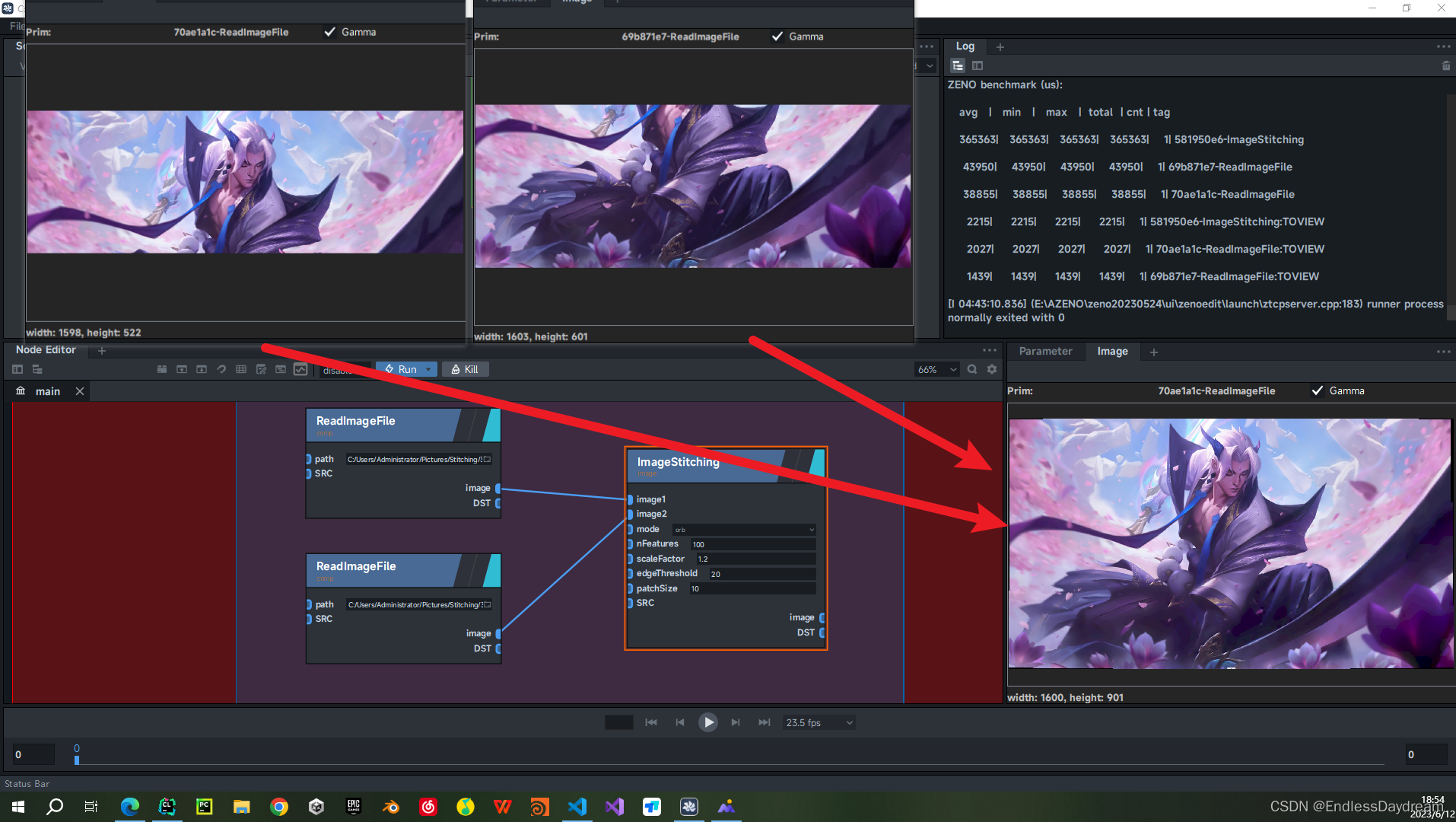The height and width of the screenshot is (822, 1456).
Task: Select the Image tab in bottom-right panel
Action: (1112, 351)
